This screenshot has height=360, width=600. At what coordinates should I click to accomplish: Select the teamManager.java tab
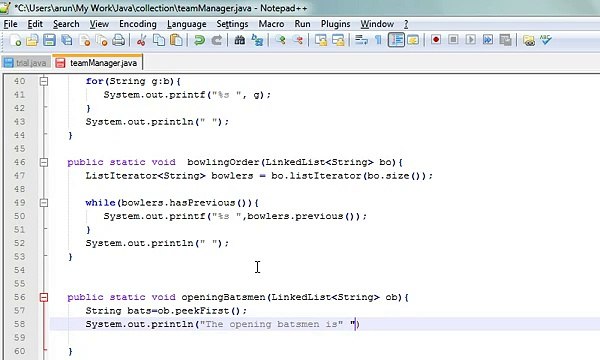point(98,62)
